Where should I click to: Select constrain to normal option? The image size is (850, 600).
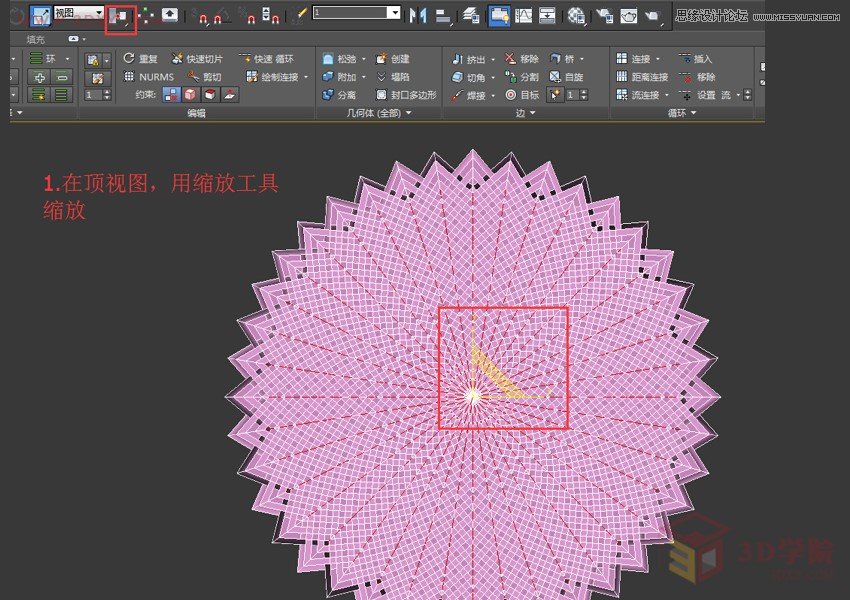click(229, 95)
